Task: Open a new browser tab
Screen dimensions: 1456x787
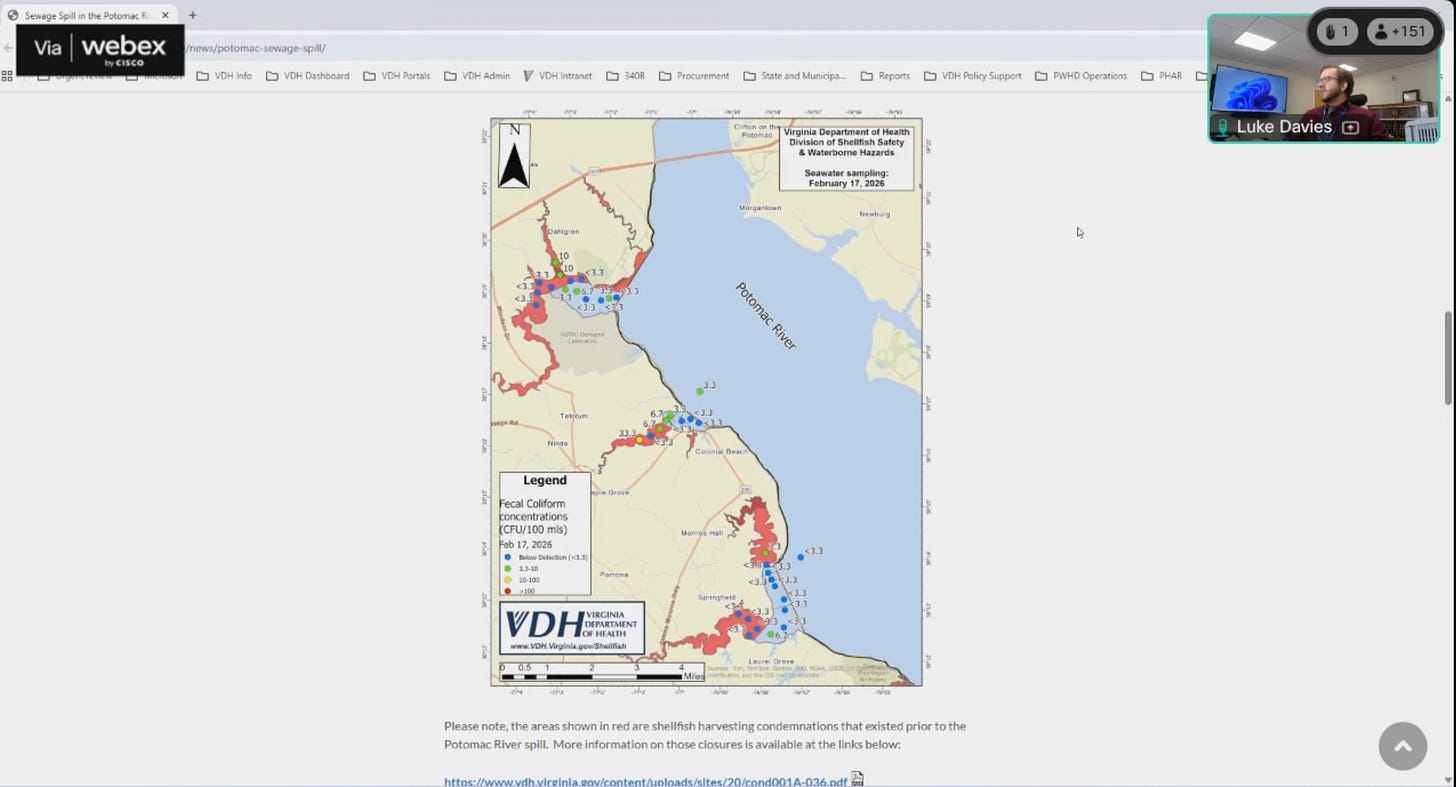Action: pos(192,15)
